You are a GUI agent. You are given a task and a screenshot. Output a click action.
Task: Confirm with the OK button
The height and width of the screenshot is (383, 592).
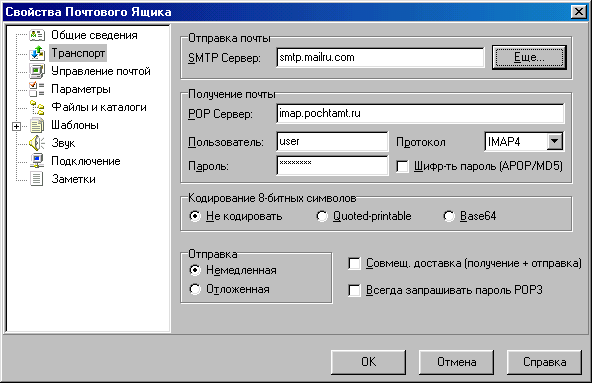[368, 362]
